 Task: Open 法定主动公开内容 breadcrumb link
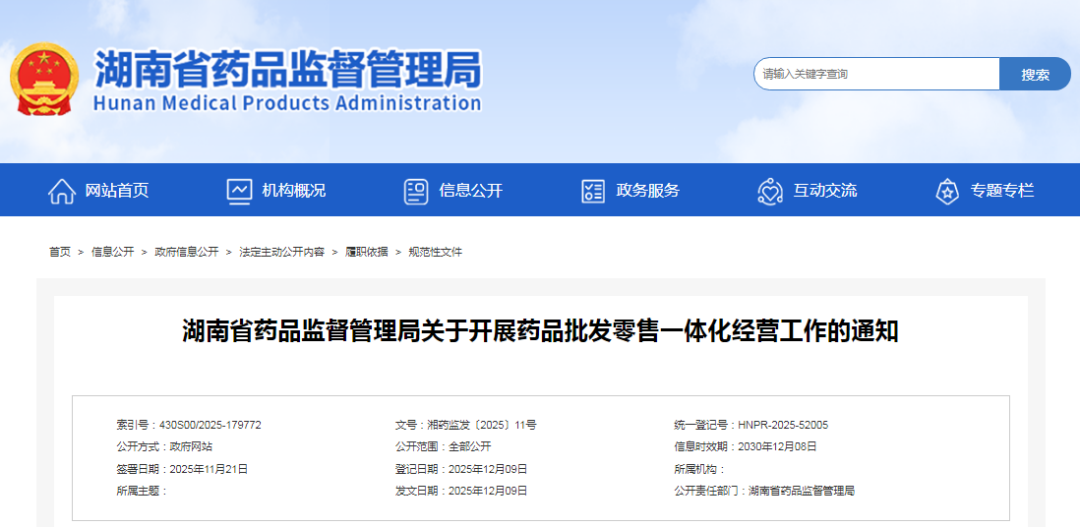pyautogui.click(x=282, y=252)
